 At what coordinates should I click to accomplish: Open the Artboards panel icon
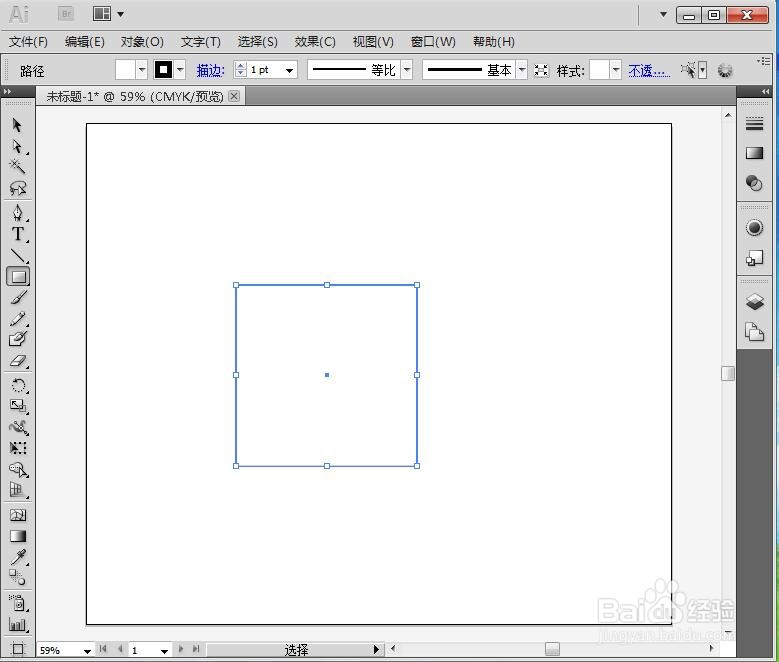pyautogui.click(x=754, y=331)
